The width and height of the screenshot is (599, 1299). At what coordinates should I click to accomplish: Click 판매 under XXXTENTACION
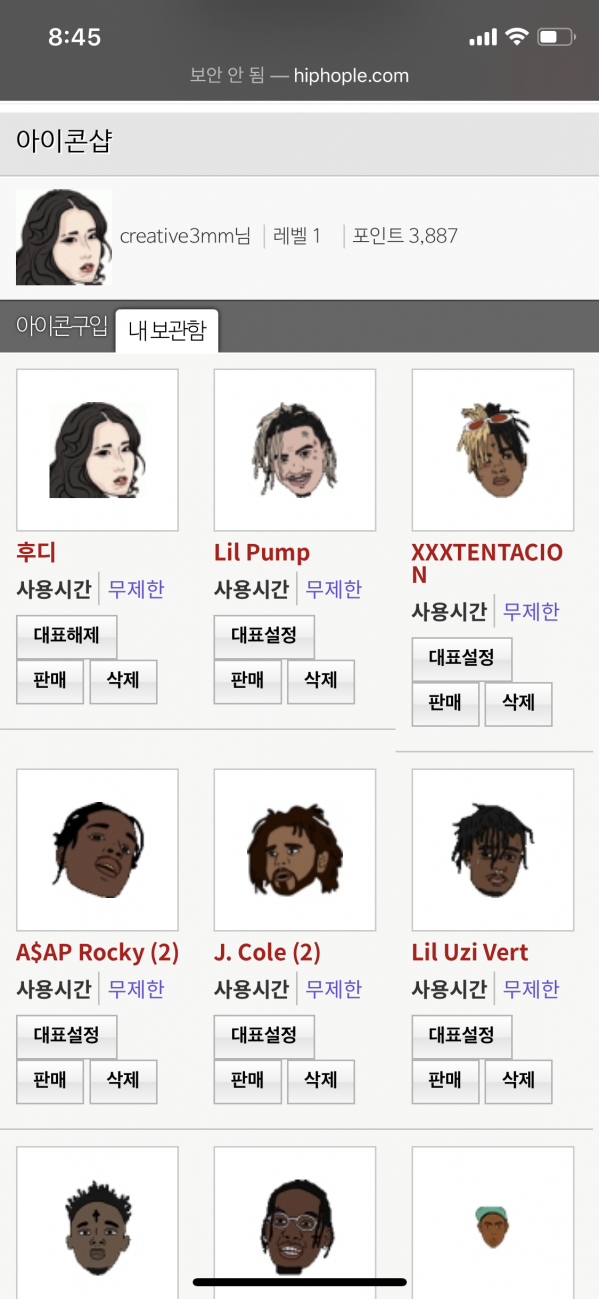(x=446, y=704)
